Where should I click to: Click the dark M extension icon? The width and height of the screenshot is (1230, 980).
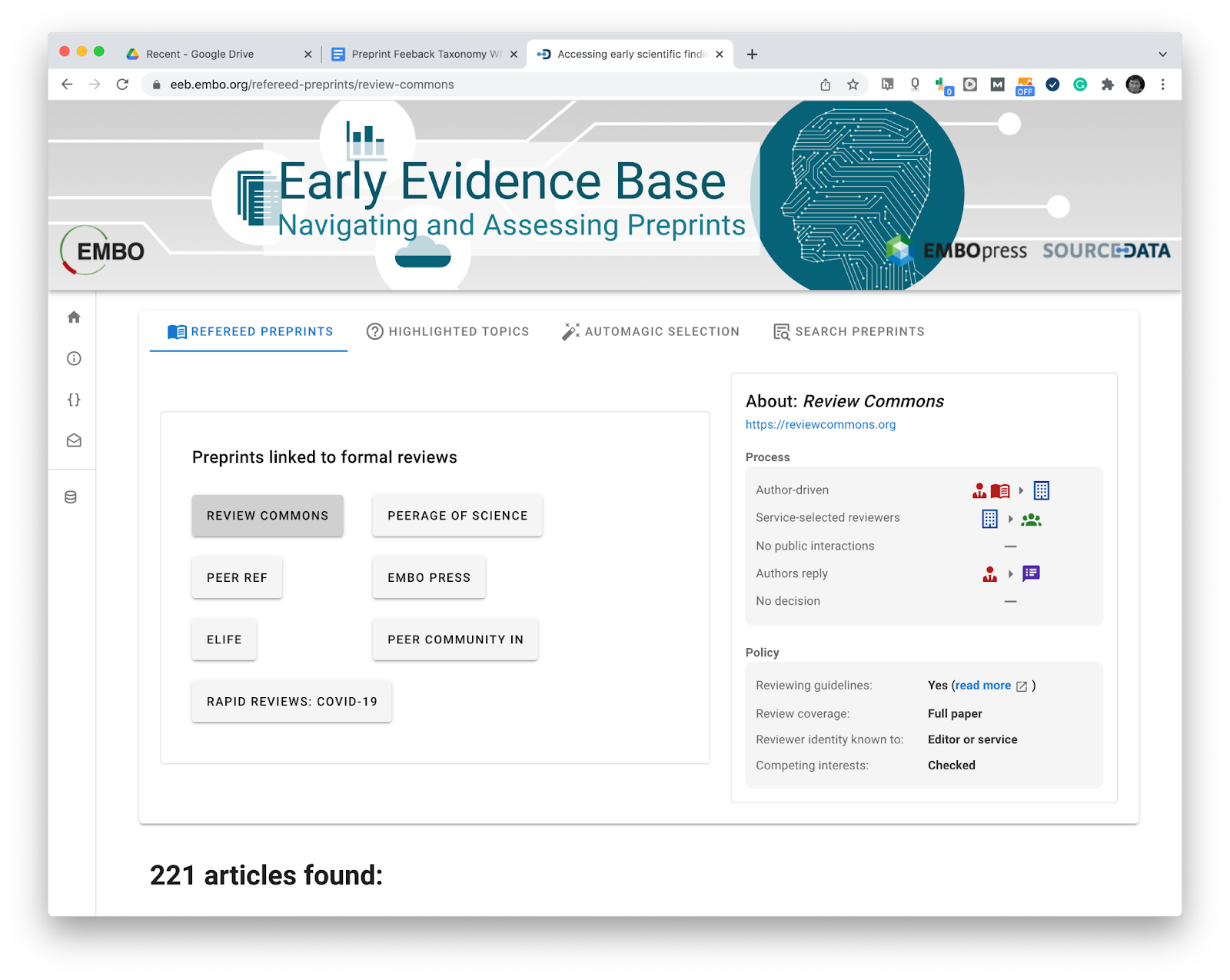(997, 85)
